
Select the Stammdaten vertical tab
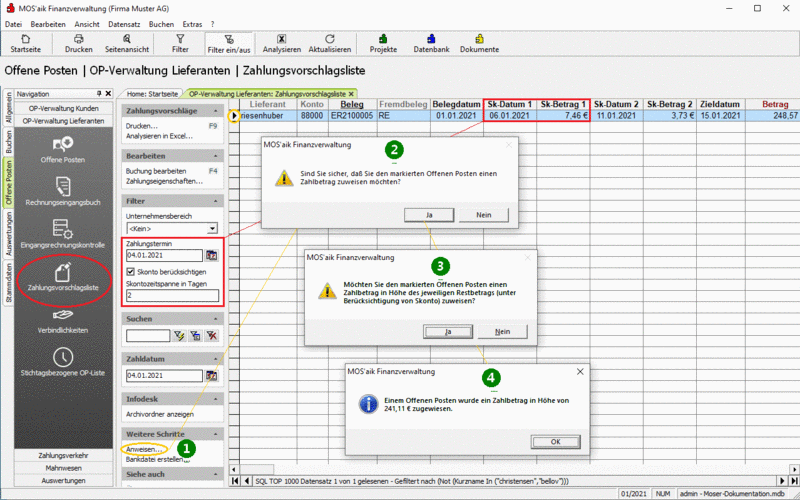8,283
